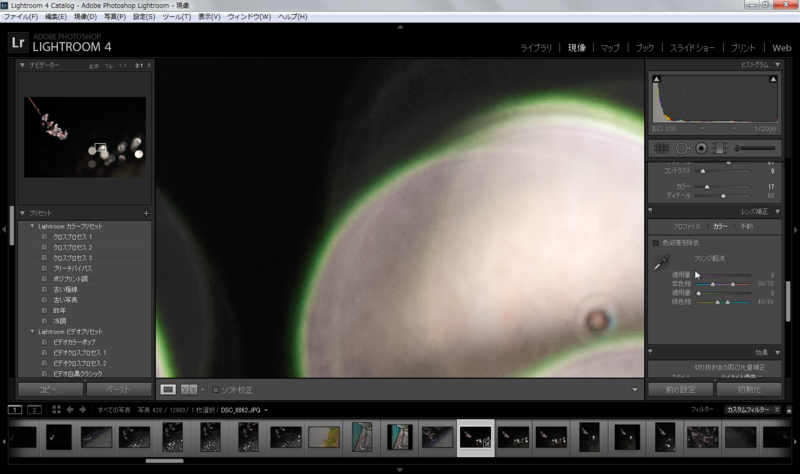Screen dimensions: 800x474
Task: Enable the 色収差を除去 checkbox
Action: [x=656, y=243]
